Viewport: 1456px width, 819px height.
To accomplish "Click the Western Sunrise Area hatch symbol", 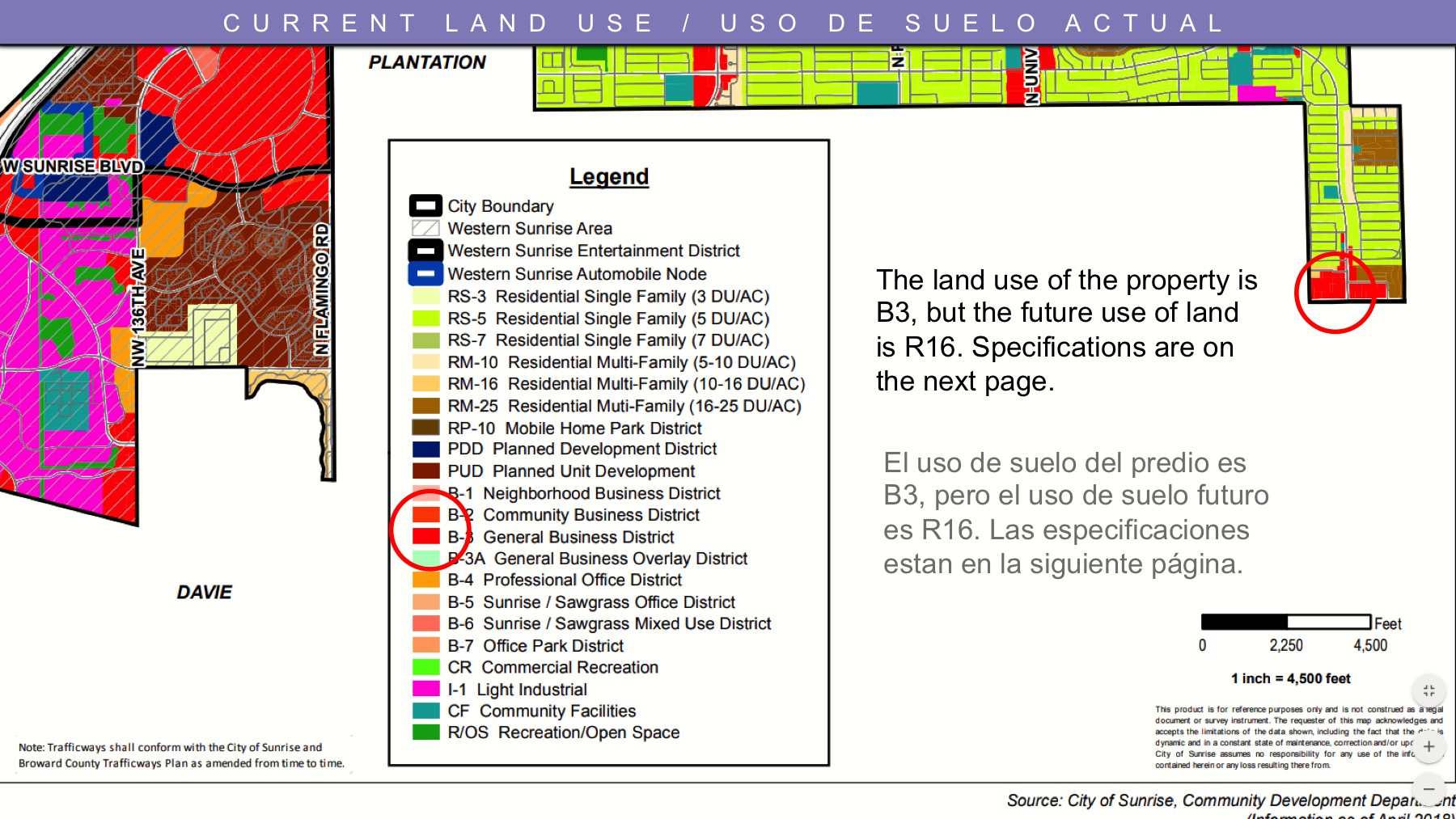I will coord(425,229).
